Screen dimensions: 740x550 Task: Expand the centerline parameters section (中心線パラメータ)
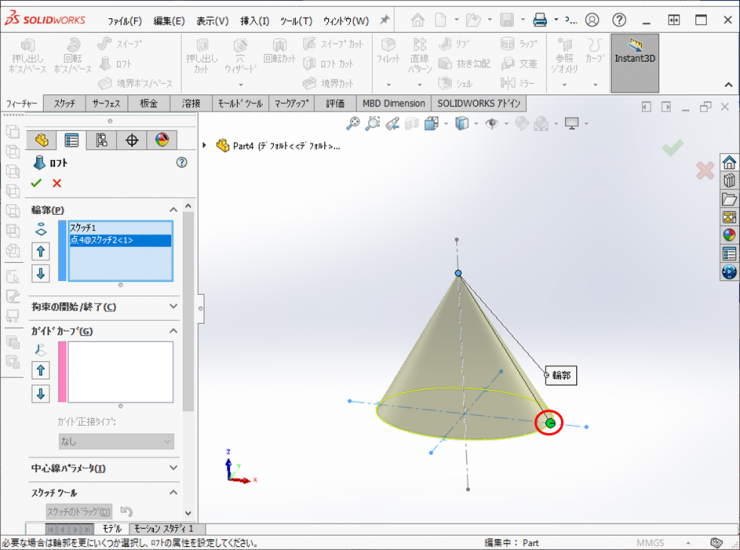pos(173,468)
